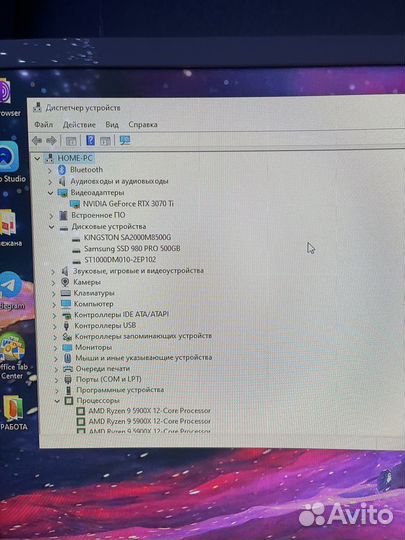Expand the Мониторы category
405x540 pixels.
coord(55,348)
